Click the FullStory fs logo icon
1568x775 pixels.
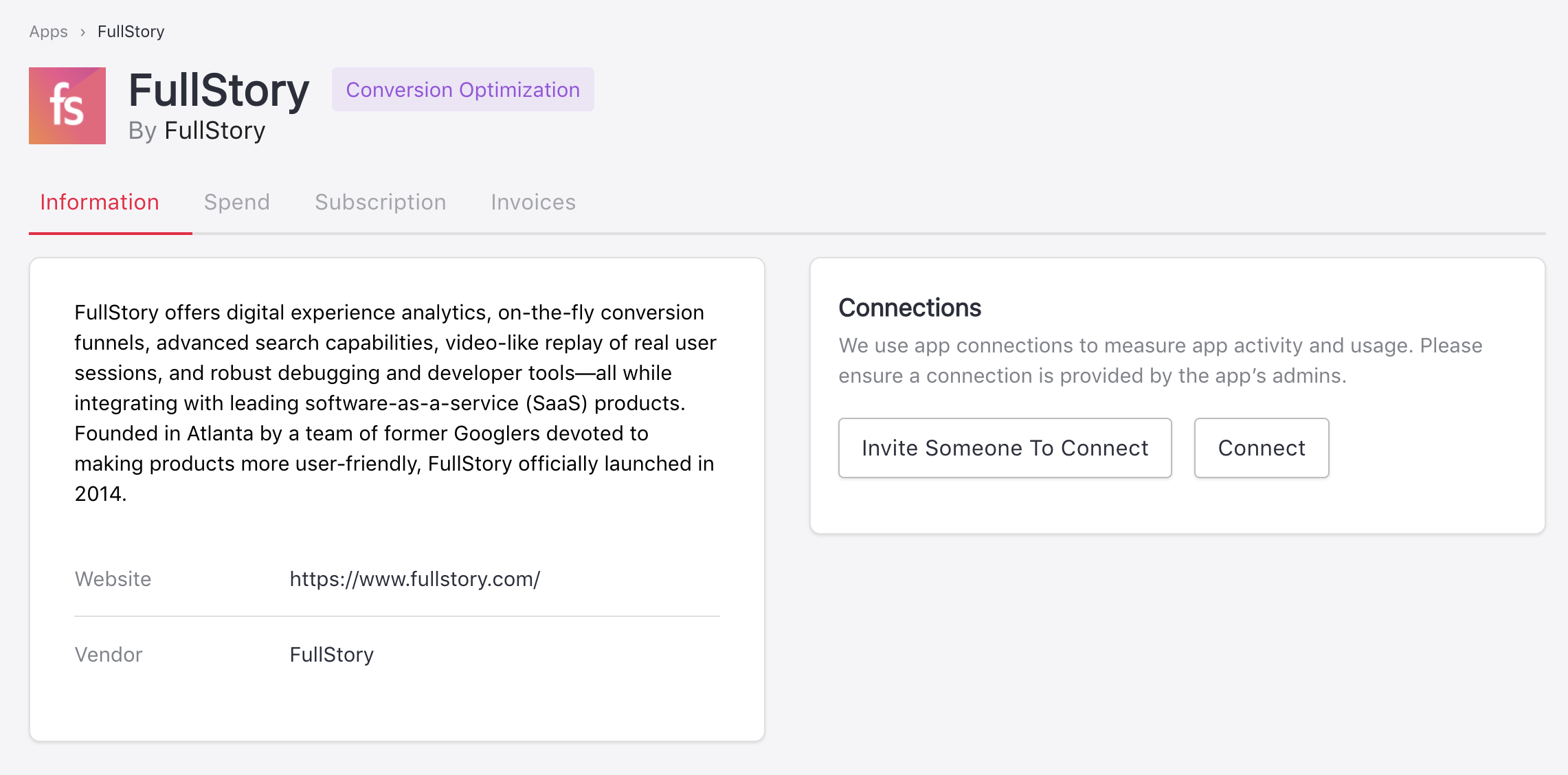[67, 106]
